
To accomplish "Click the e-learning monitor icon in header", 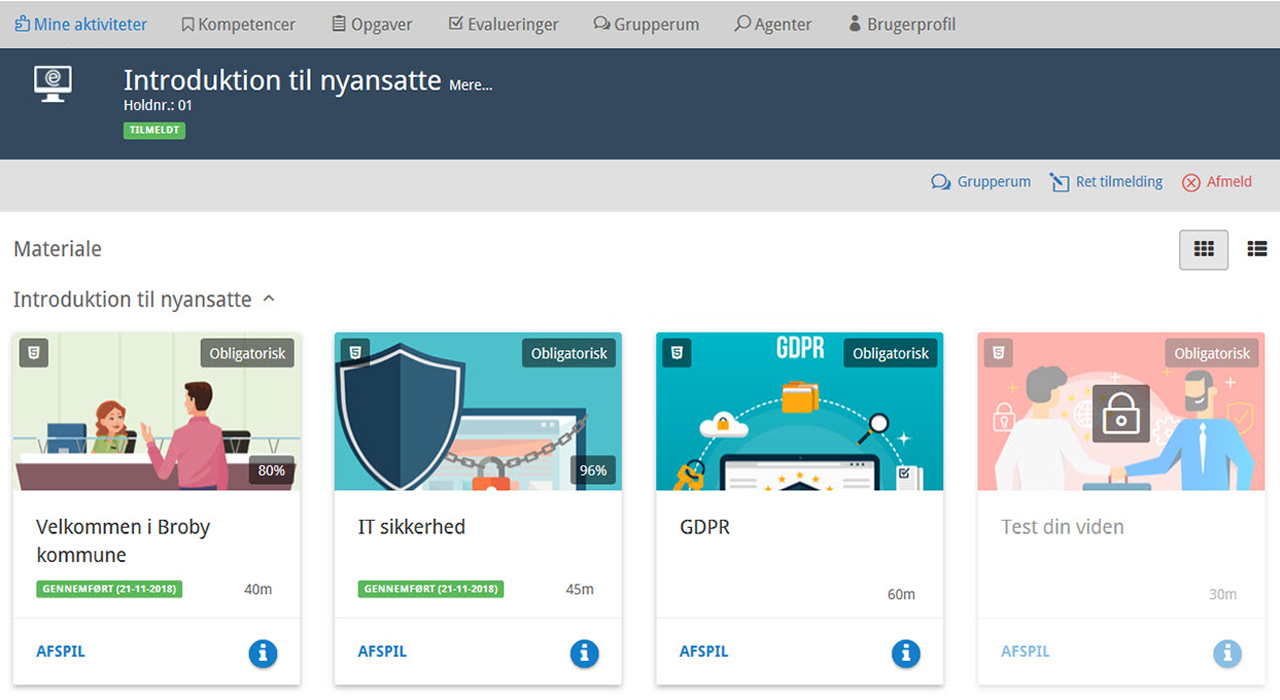I will pos(52,83).
